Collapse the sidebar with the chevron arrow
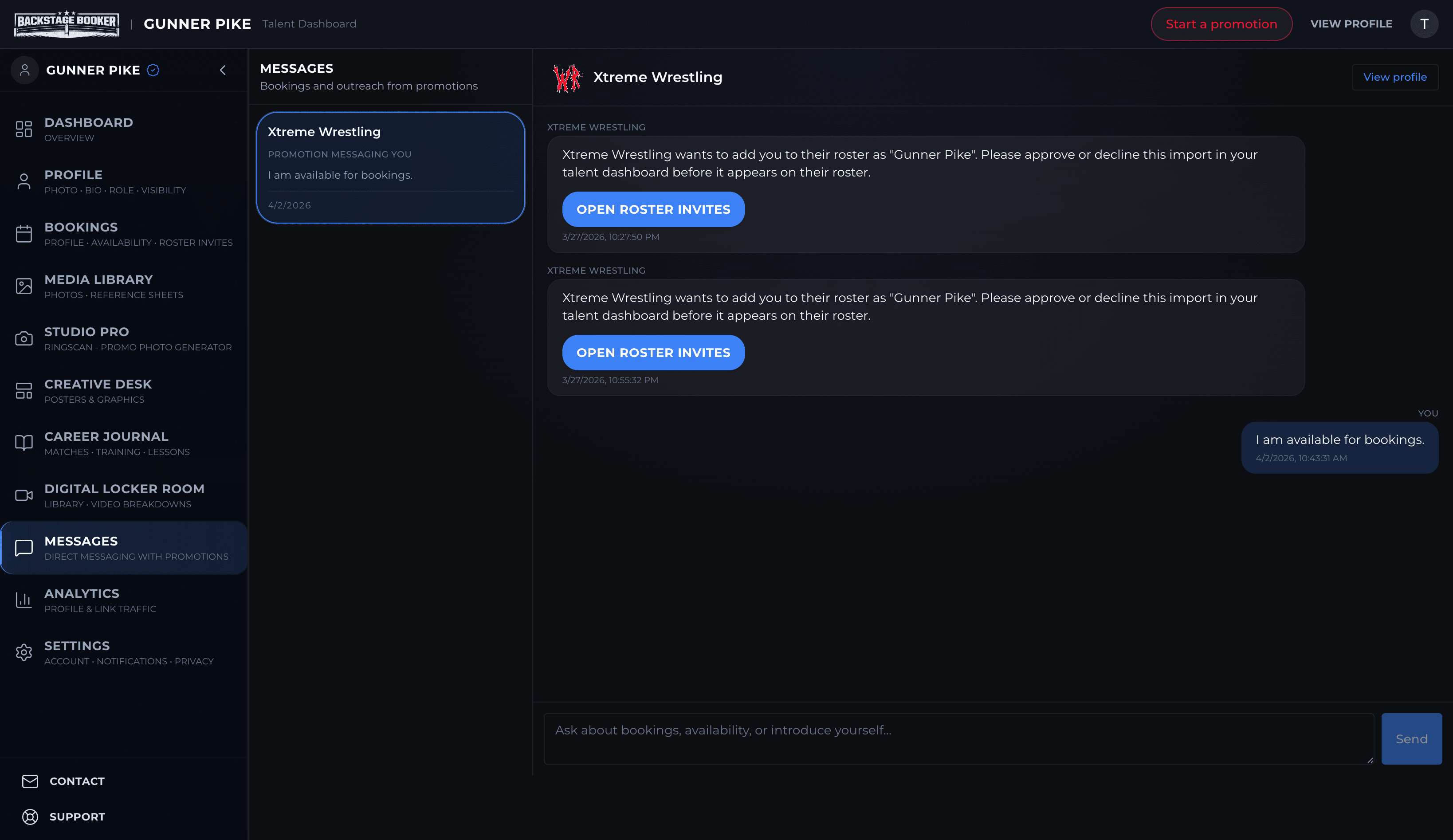The image size is (1453, 840). click(x=223, y=71)
